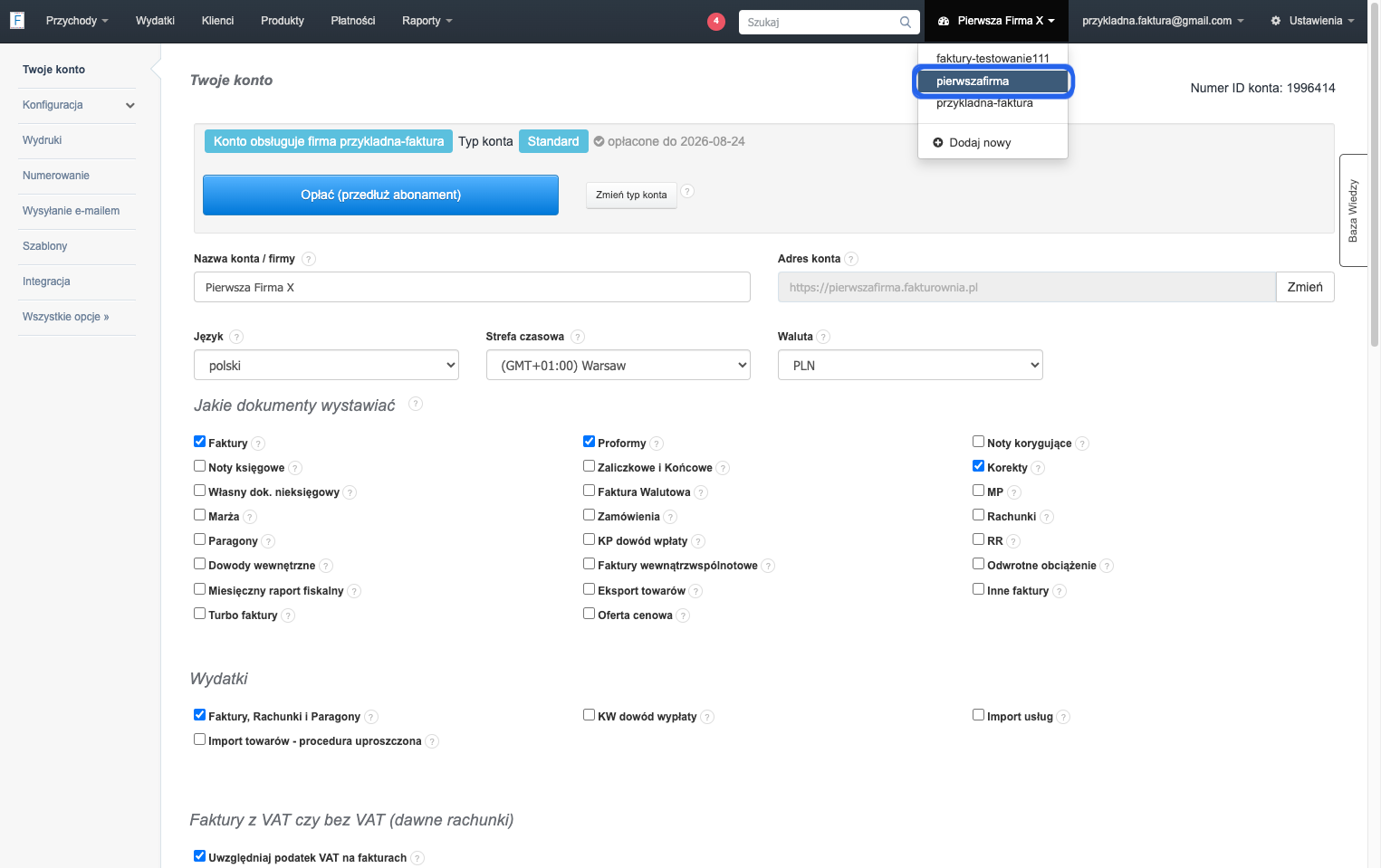Click help icon next to Oferta cenowa
The height and width of the screenshot is (868, 1381).
click(683, 615)
